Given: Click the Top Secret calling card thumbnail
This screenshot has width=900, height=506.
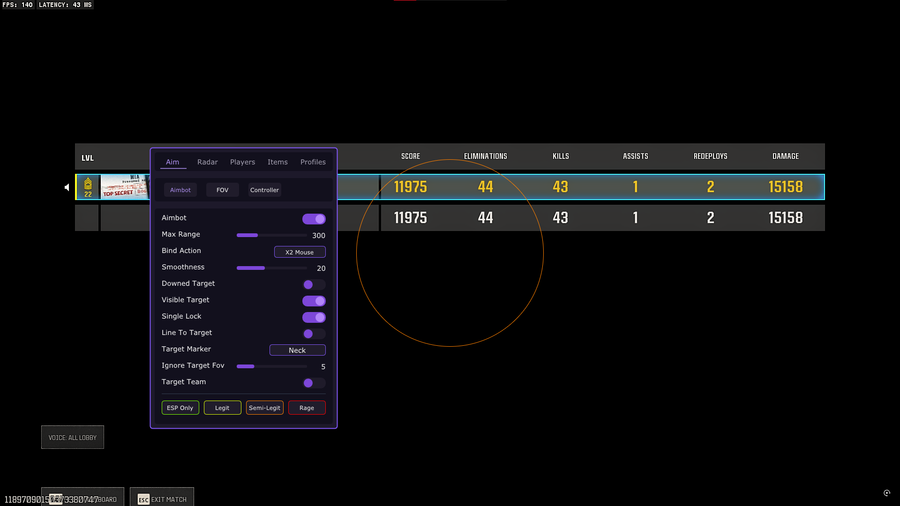Looking at the screenshot, I should [124, 187].
